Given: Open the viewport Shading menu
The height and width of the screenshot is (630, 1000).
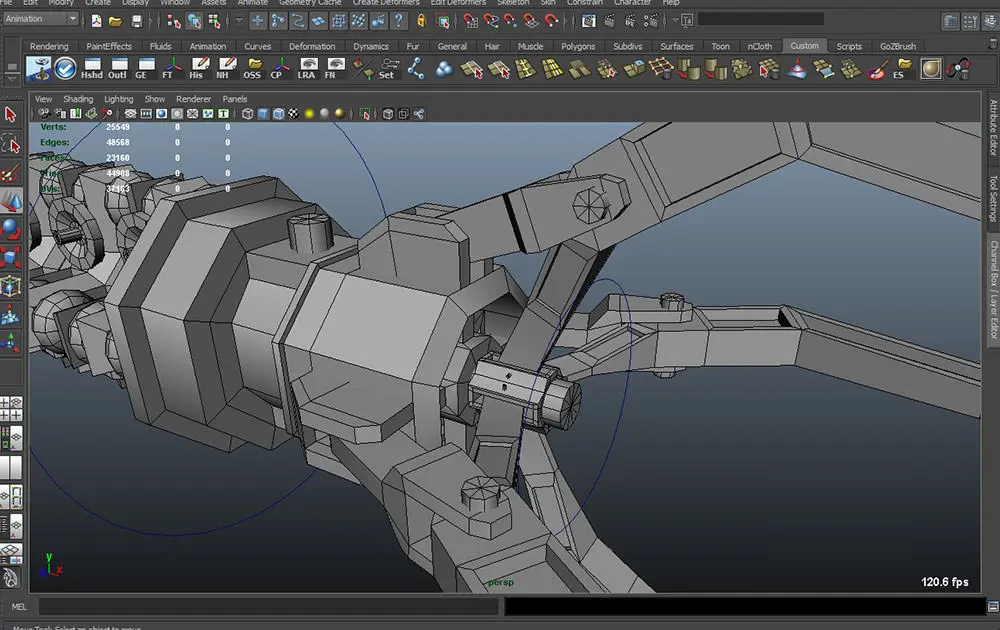Looking at the screenshot, I should (78, 99).
